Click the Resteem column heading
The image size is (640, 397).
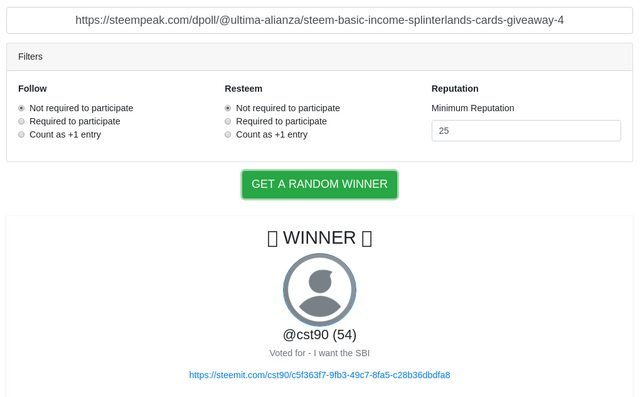(243, 89)
